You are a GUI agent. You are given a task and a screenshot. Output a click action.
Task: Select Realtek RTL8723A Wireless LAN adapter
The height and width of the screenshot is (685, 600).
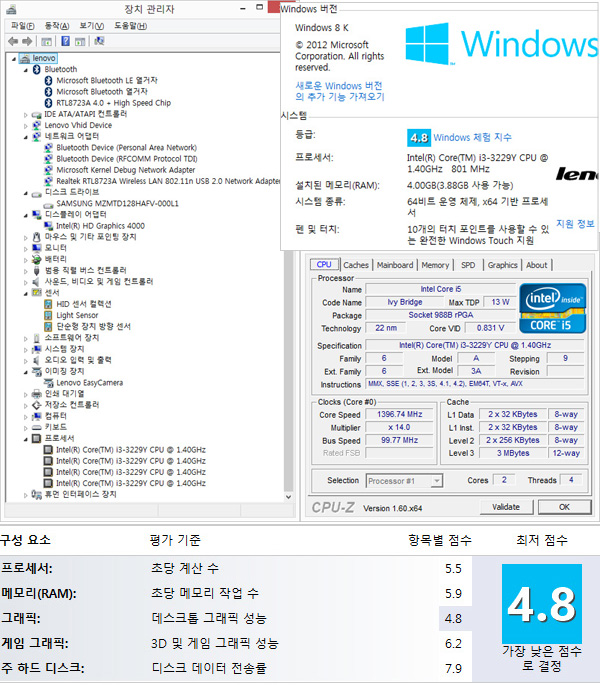[x=168, y=181]
